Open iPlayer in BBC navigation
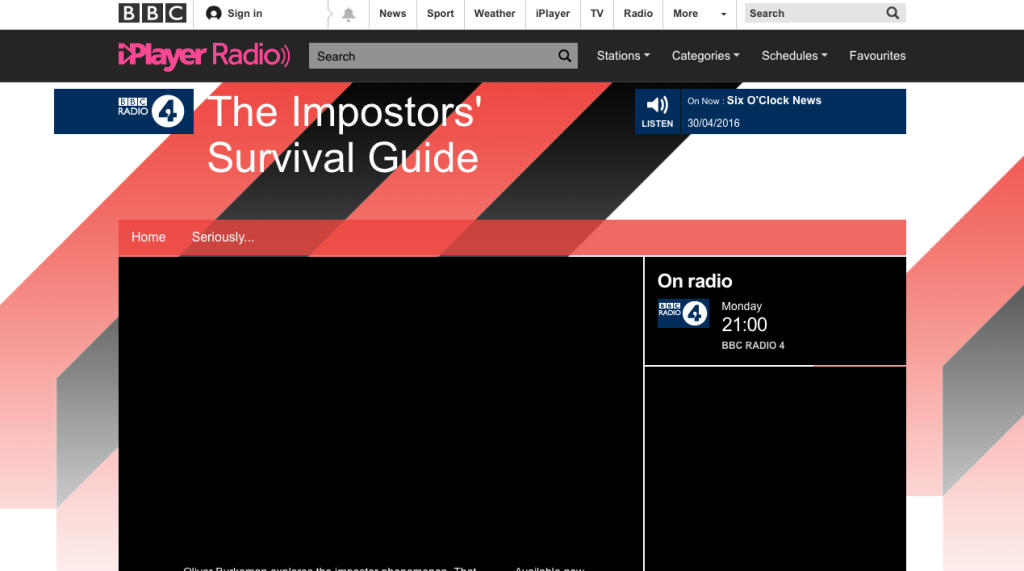The image size is (1024, 571). pyautogui.click(x=552, y=14)
